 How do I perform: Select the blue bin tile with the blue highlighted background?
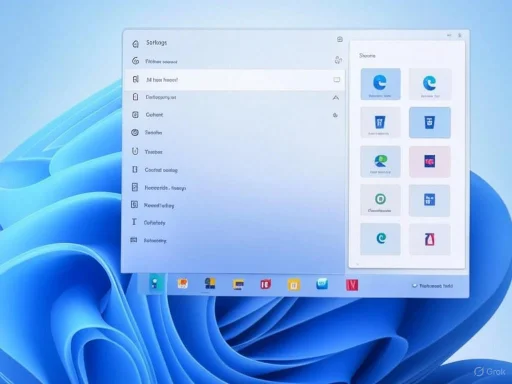(430, 122)
